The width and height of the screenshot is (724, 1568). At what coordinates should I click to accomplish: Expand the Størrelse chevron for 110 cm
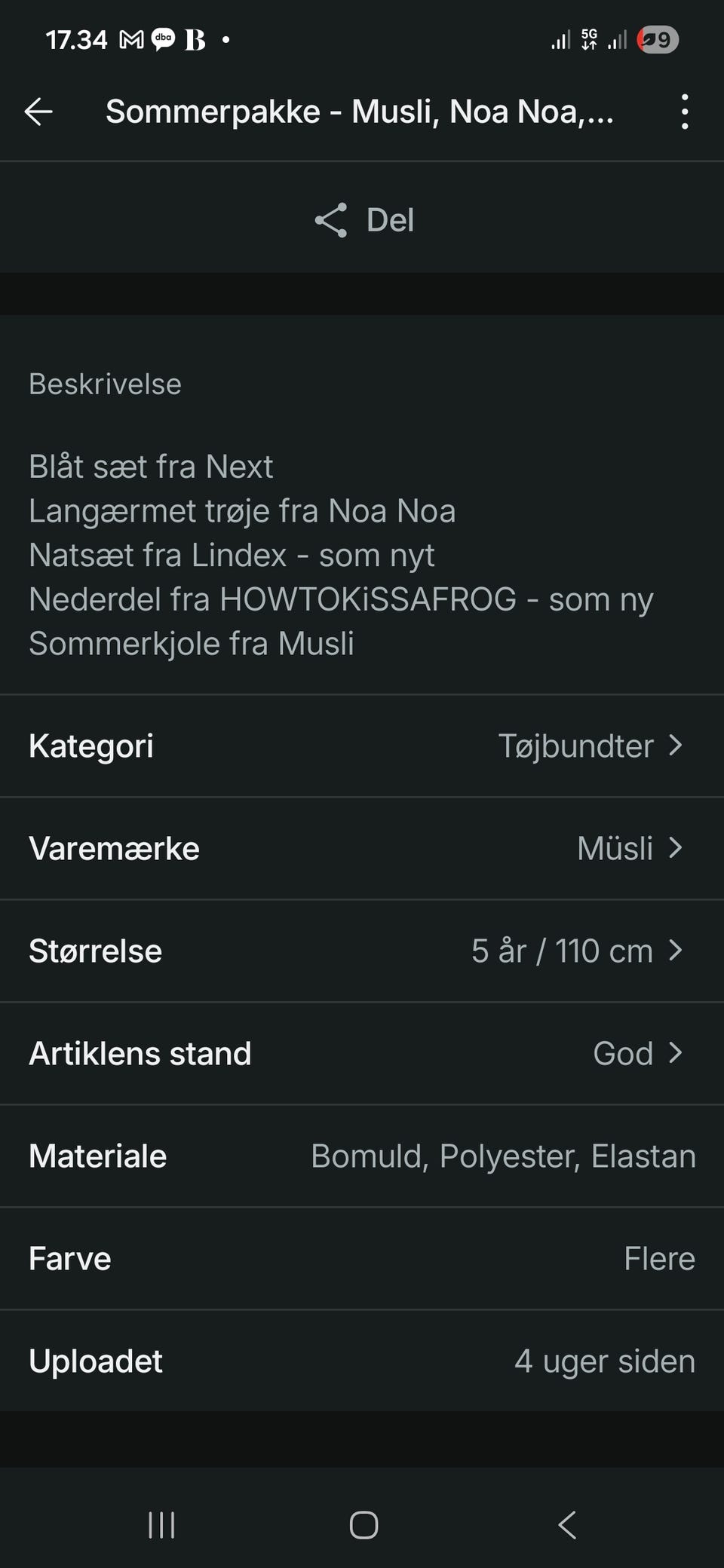point(676,951)
